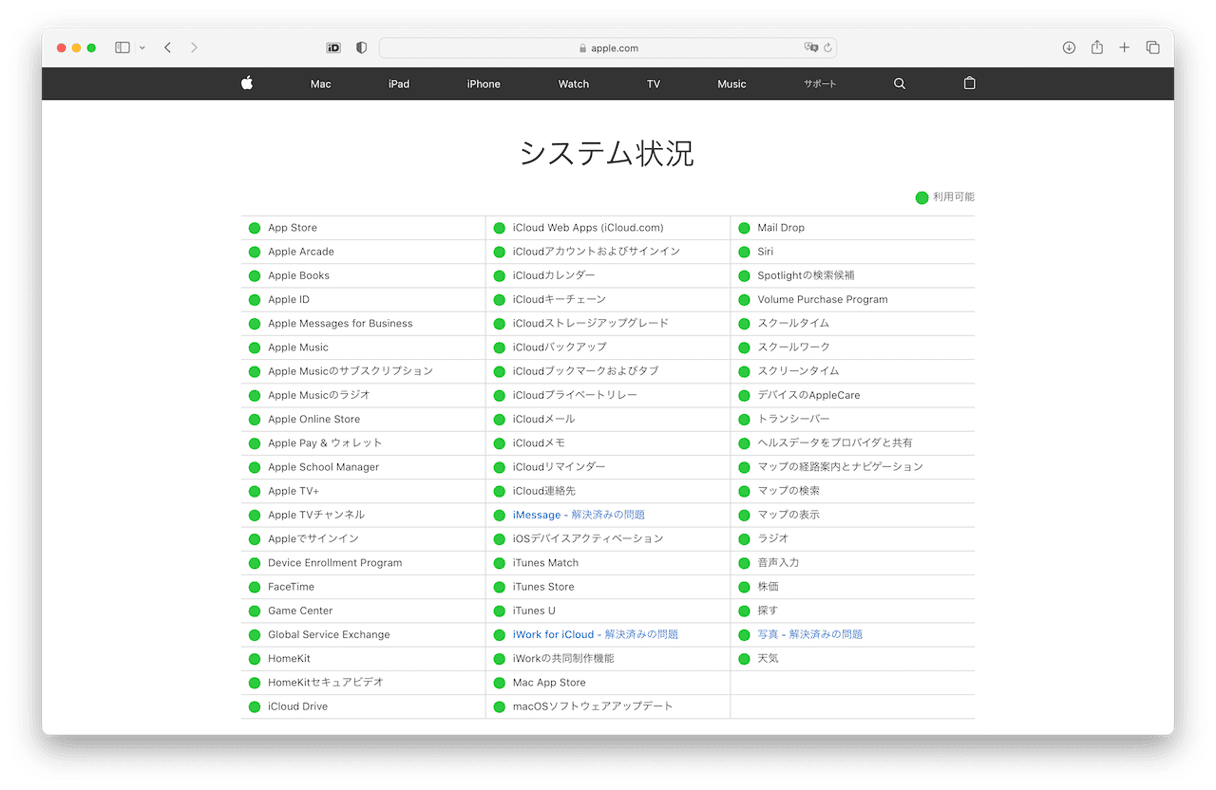
Task: Click the green dot beside iCloud Drive
Action: [254, 707]
